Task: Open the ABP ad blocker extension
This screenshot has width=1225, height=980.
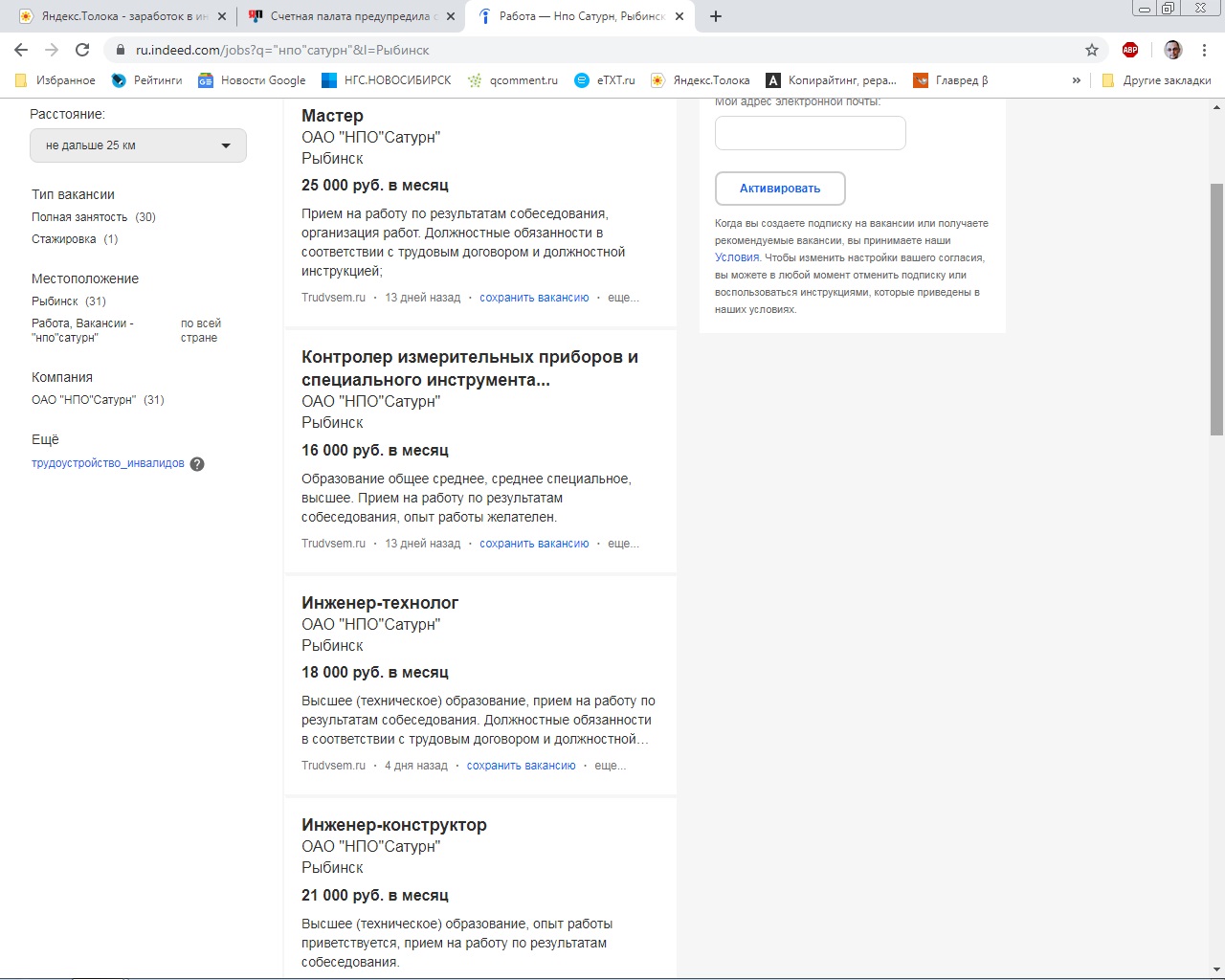Action: (x=1130, y=50)
